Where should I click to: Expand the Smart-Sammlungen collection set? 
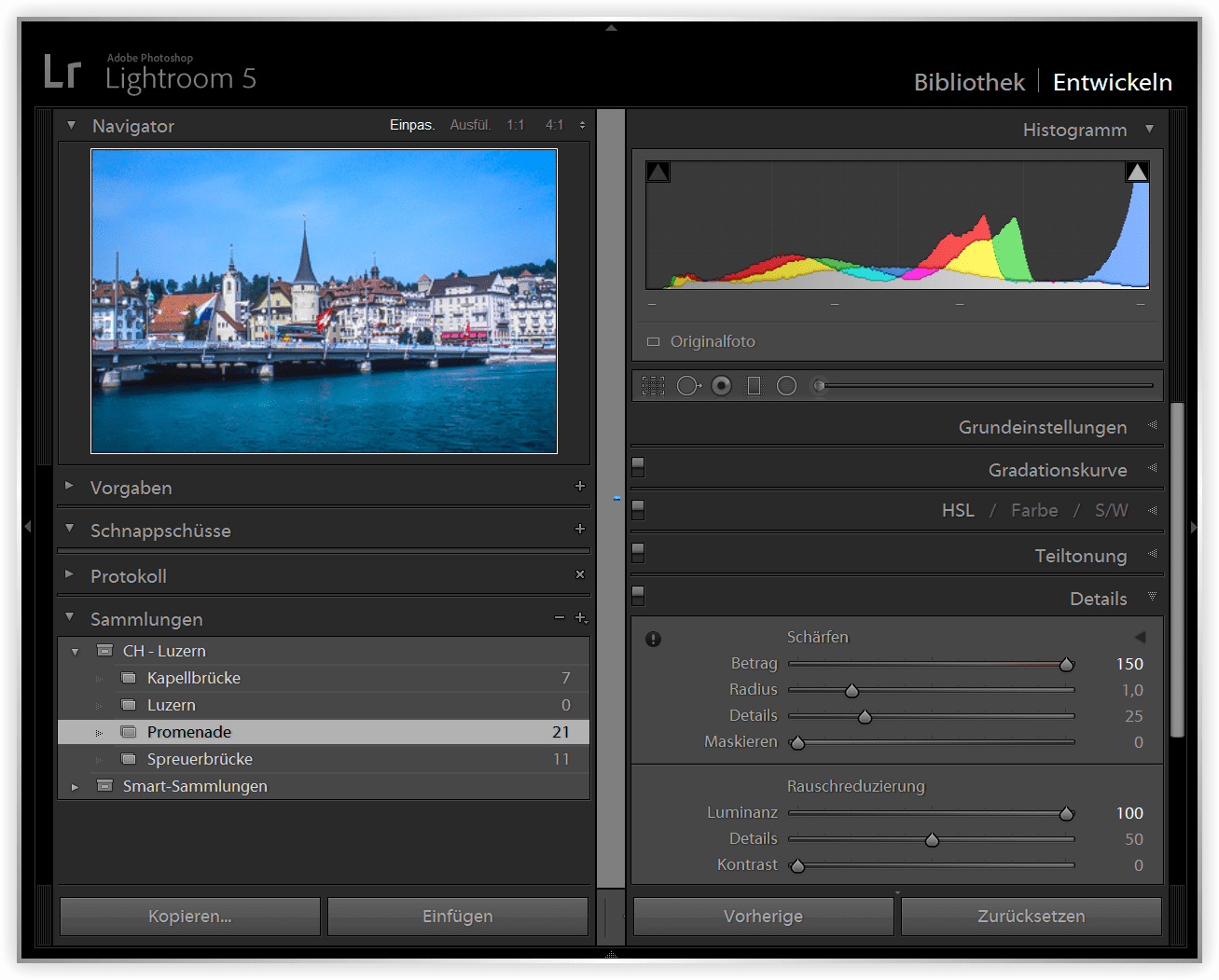point(76,787)
